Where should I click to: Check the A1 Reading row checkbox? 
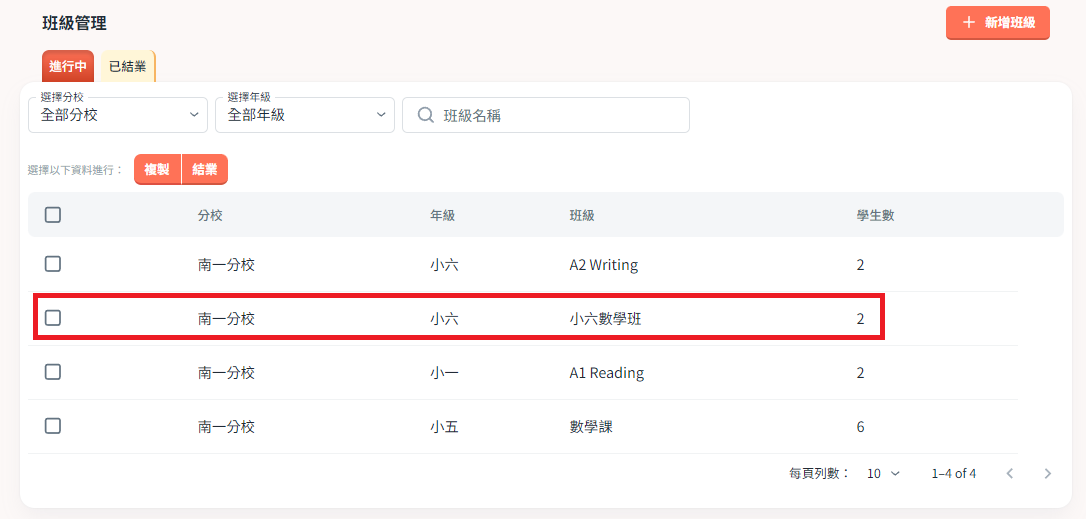tap(53, 372)
